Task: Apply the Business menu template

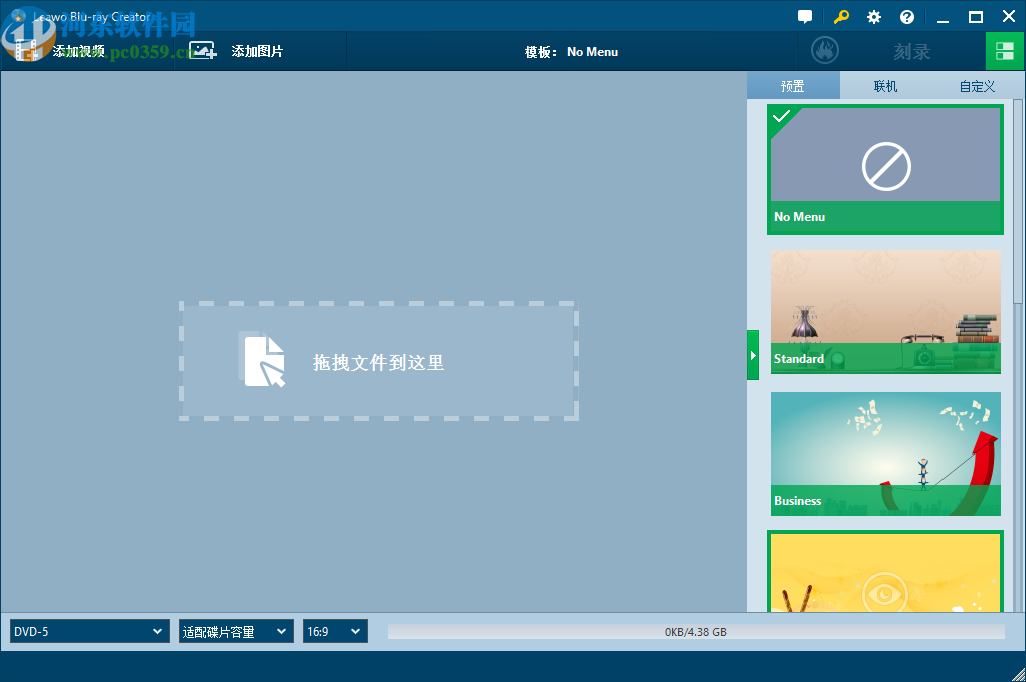Action: click(x=885, y=454)
